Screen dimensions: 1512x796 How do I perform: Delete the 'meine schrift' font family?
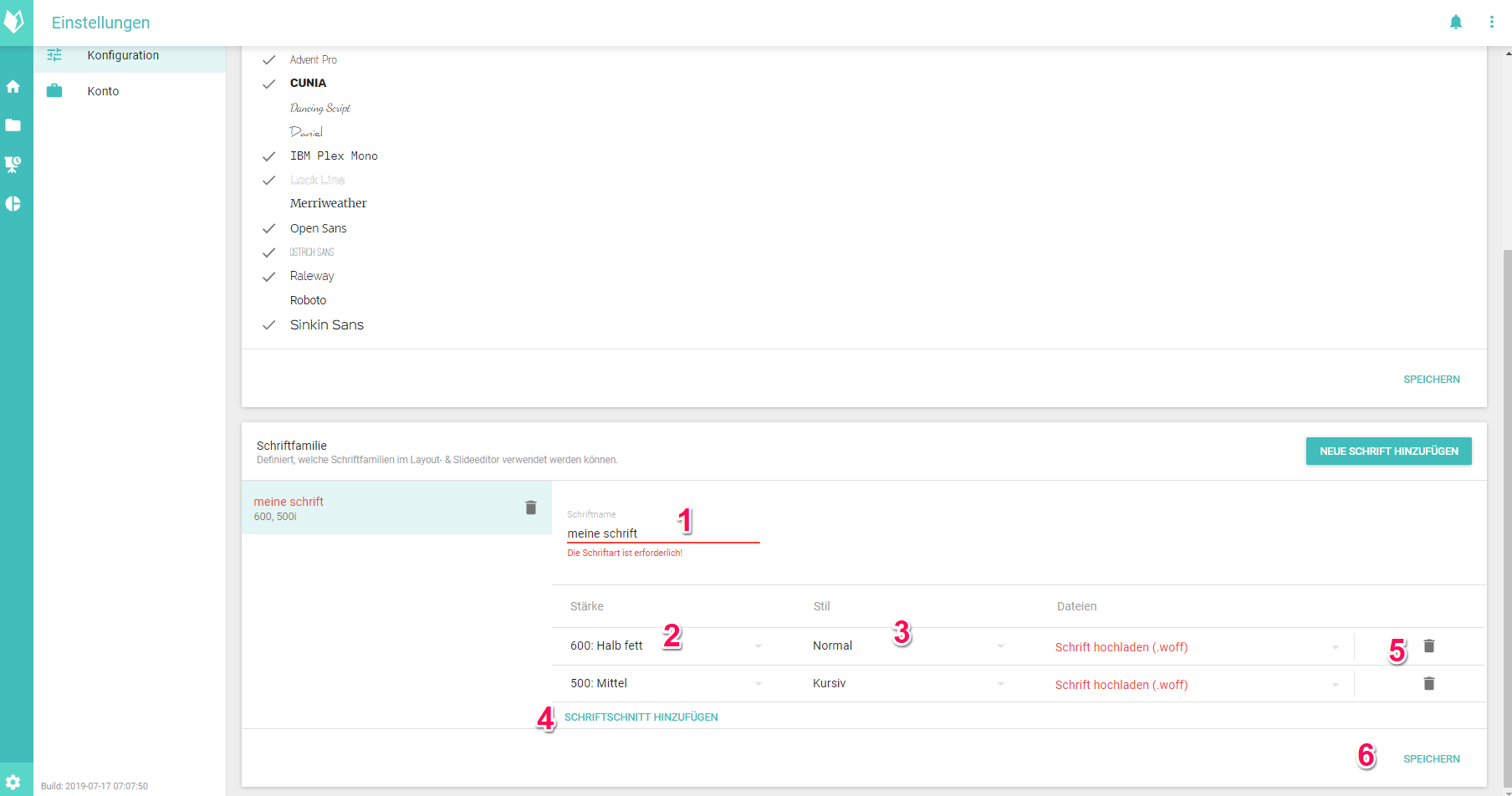pos(530,508)
